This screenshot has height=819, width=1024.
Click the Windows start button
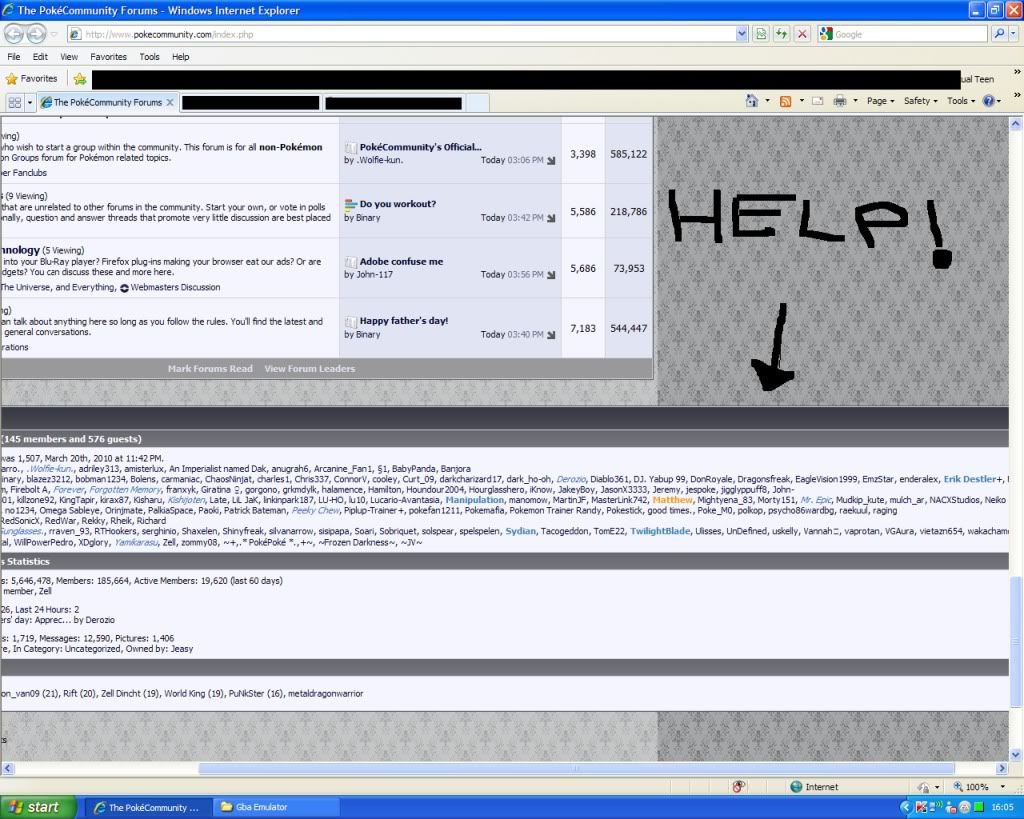39,807
